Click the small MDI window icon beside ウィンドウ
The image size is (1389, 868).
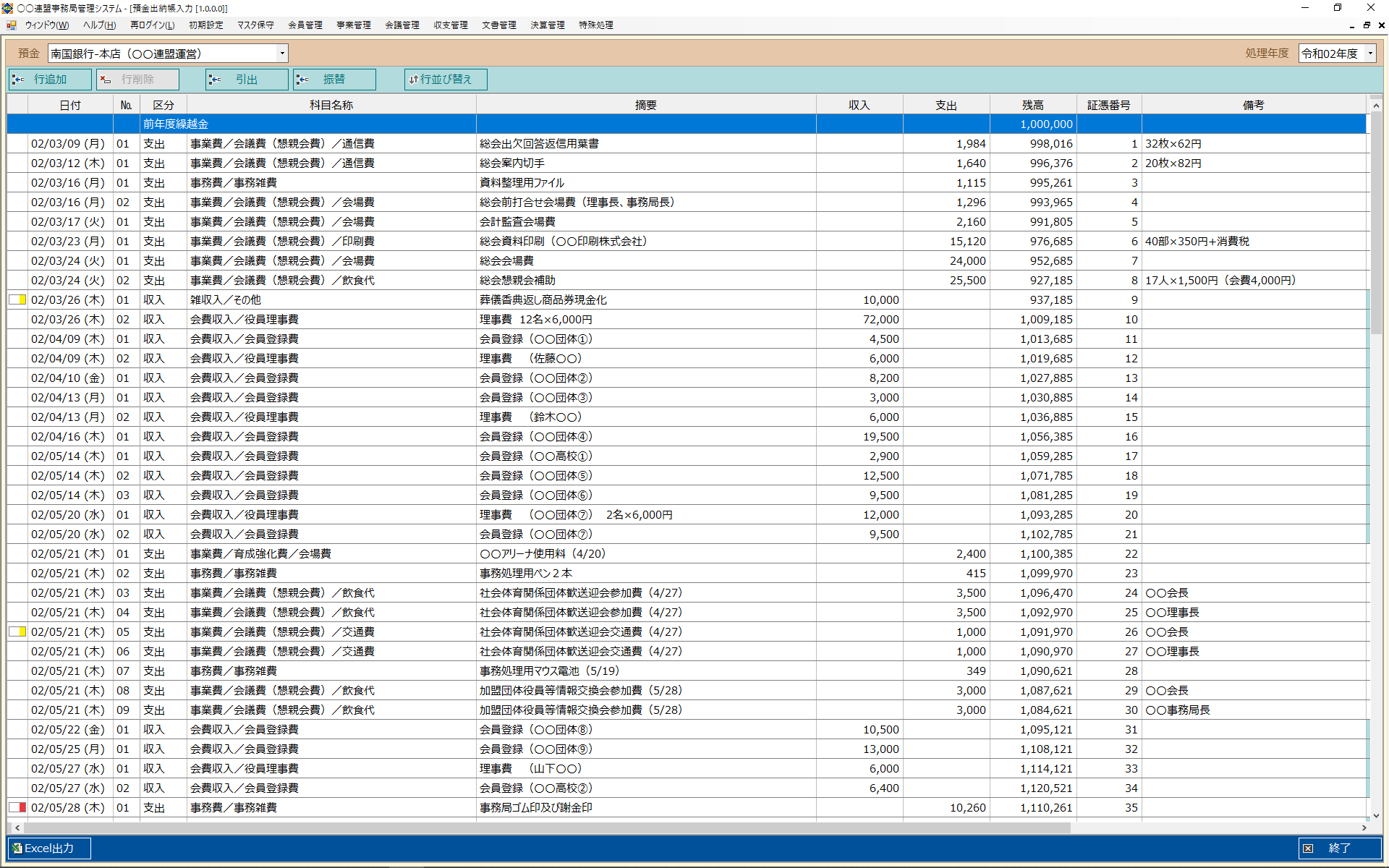[12, 25]
